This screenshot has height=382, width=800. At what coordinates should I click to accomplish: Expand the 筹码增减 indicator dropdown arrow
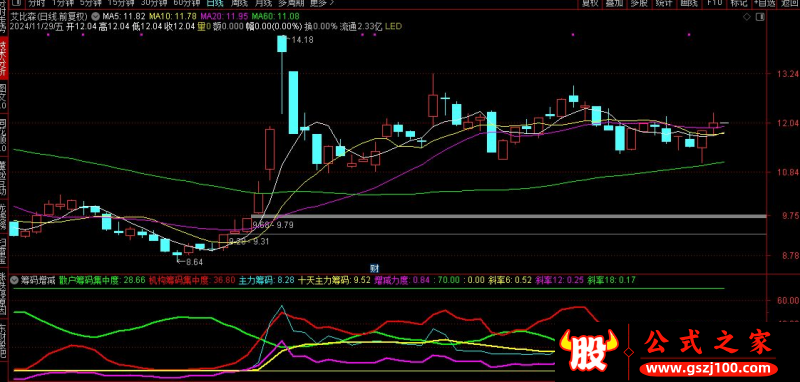click(x=14, y=280)
